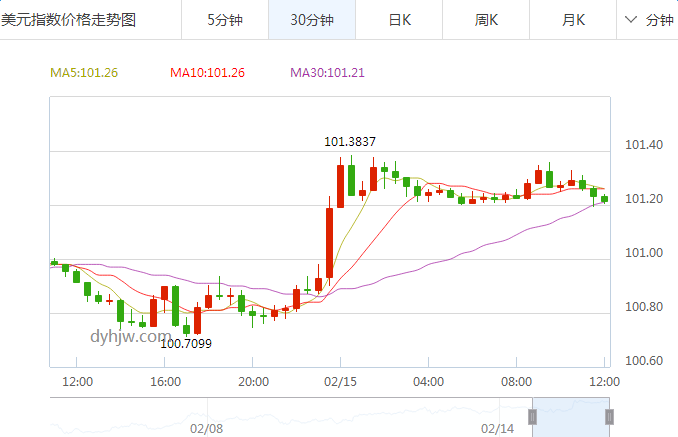Click the 100.60 price axis label
678x437 pixels.
tap(644, 361)
